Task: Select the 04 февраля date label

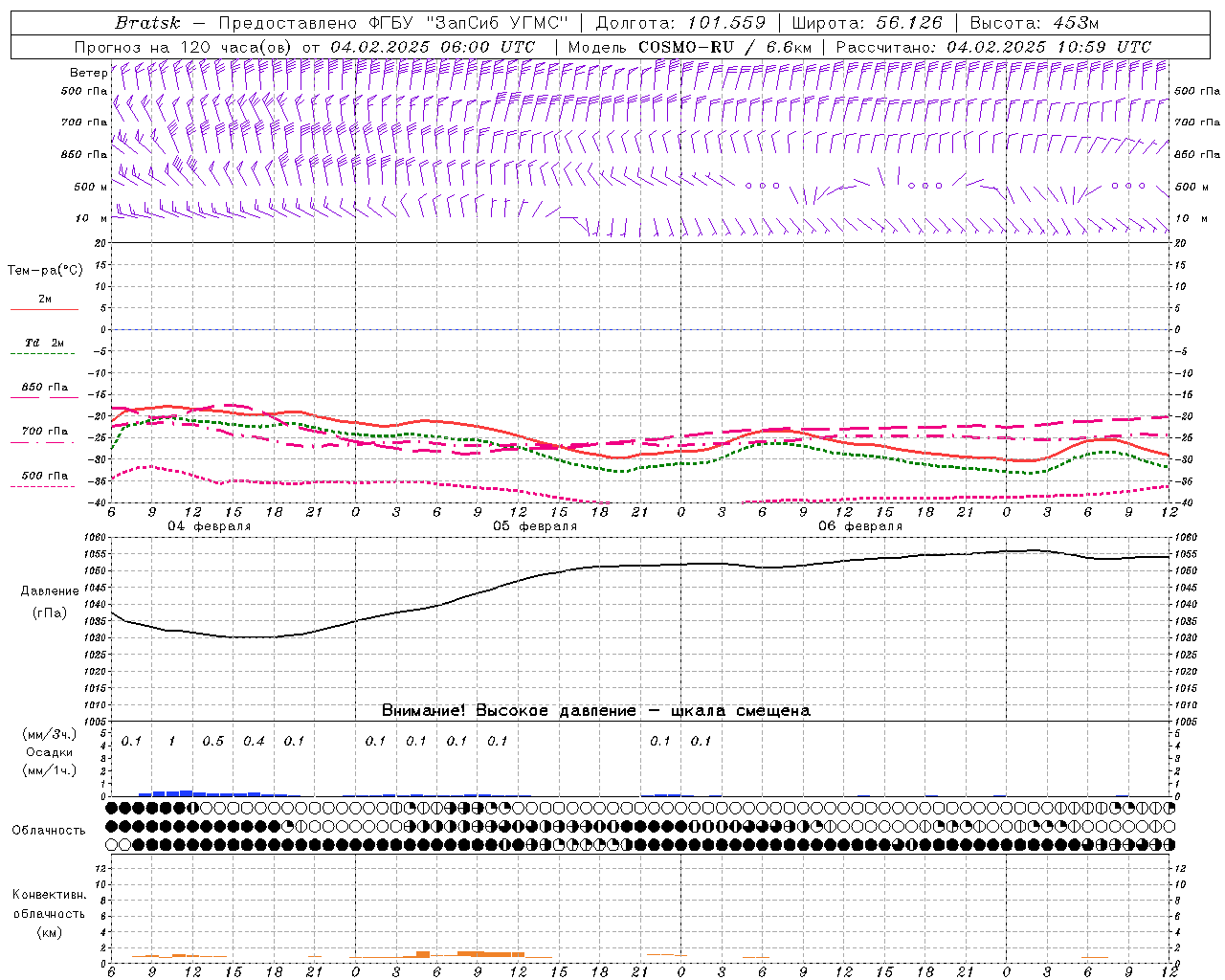Action: [210, 526]
